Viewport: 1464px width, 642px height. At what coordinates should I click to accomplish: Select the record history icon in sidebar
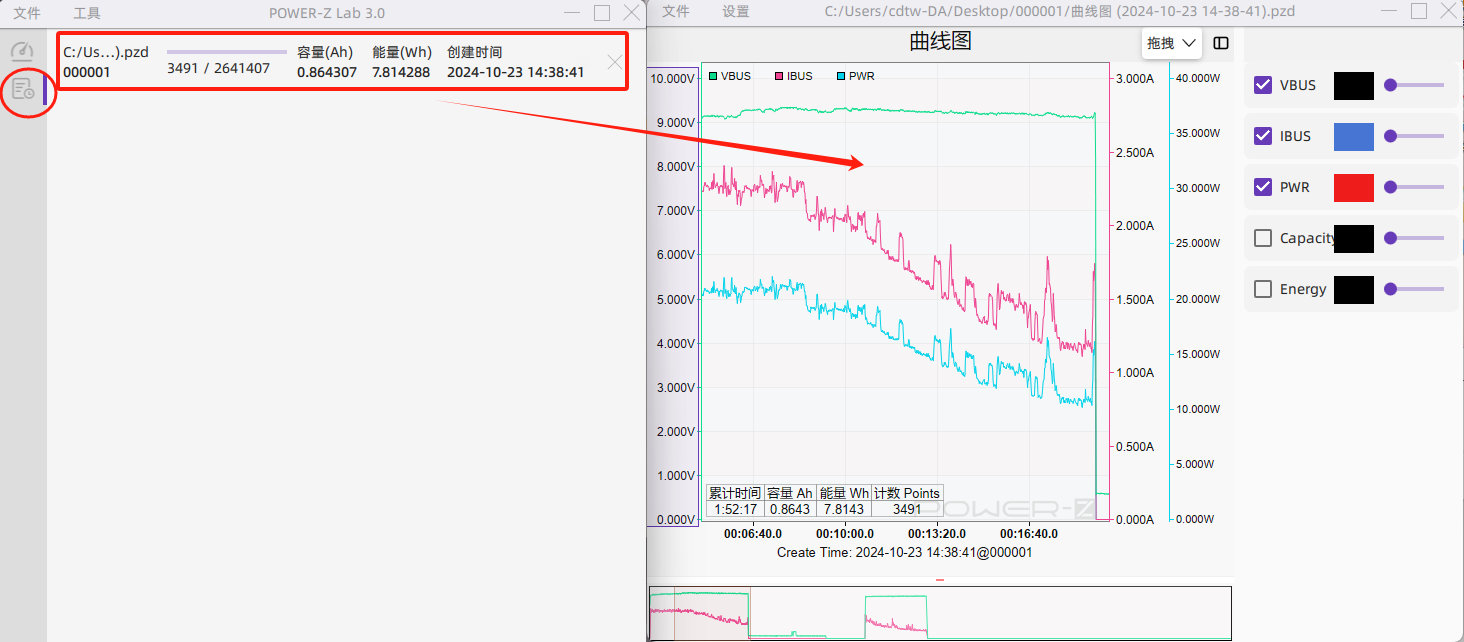[22, 90]
